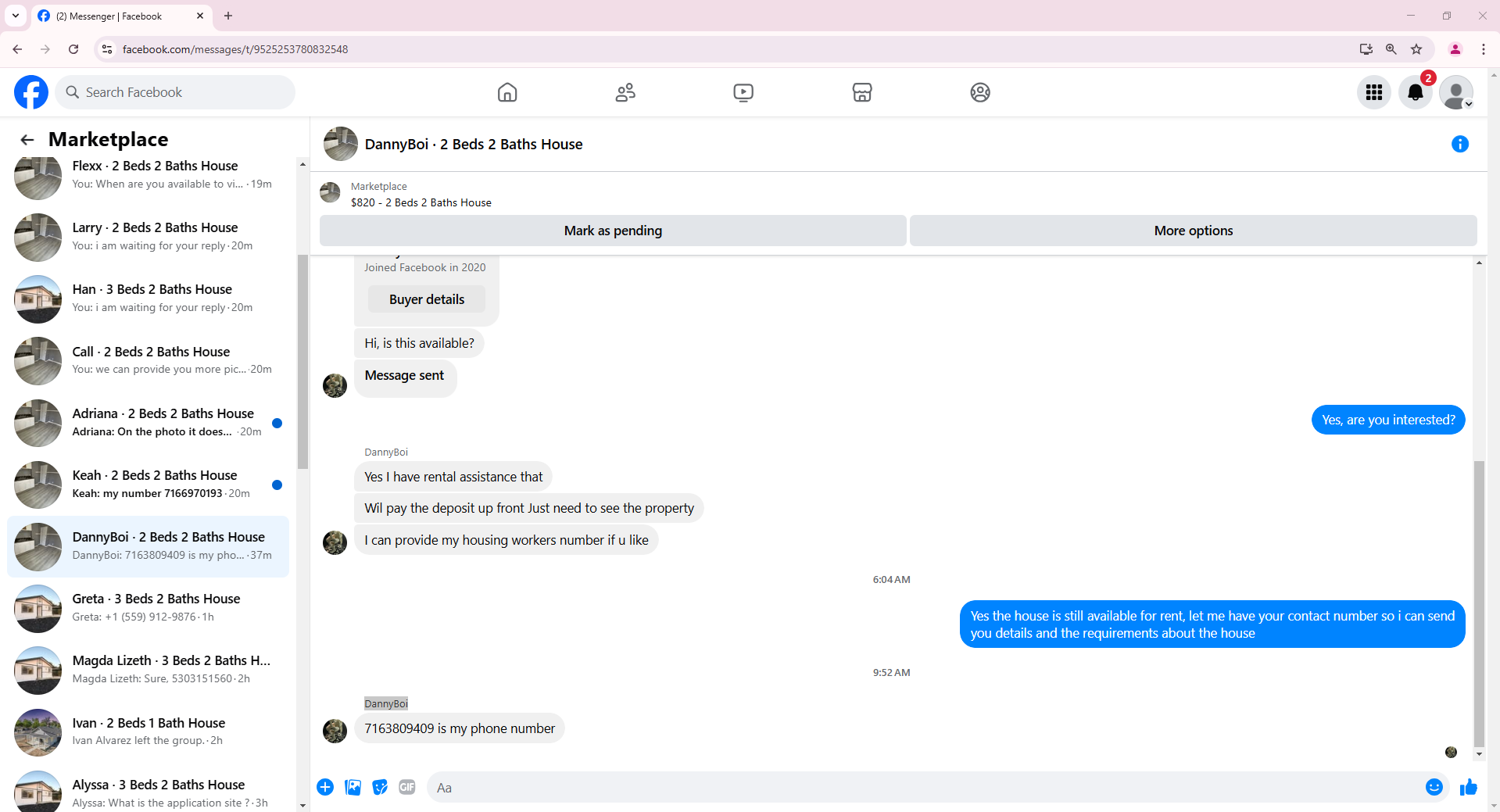
Task: Click the Mark as pending button
Action: point(613,231)
